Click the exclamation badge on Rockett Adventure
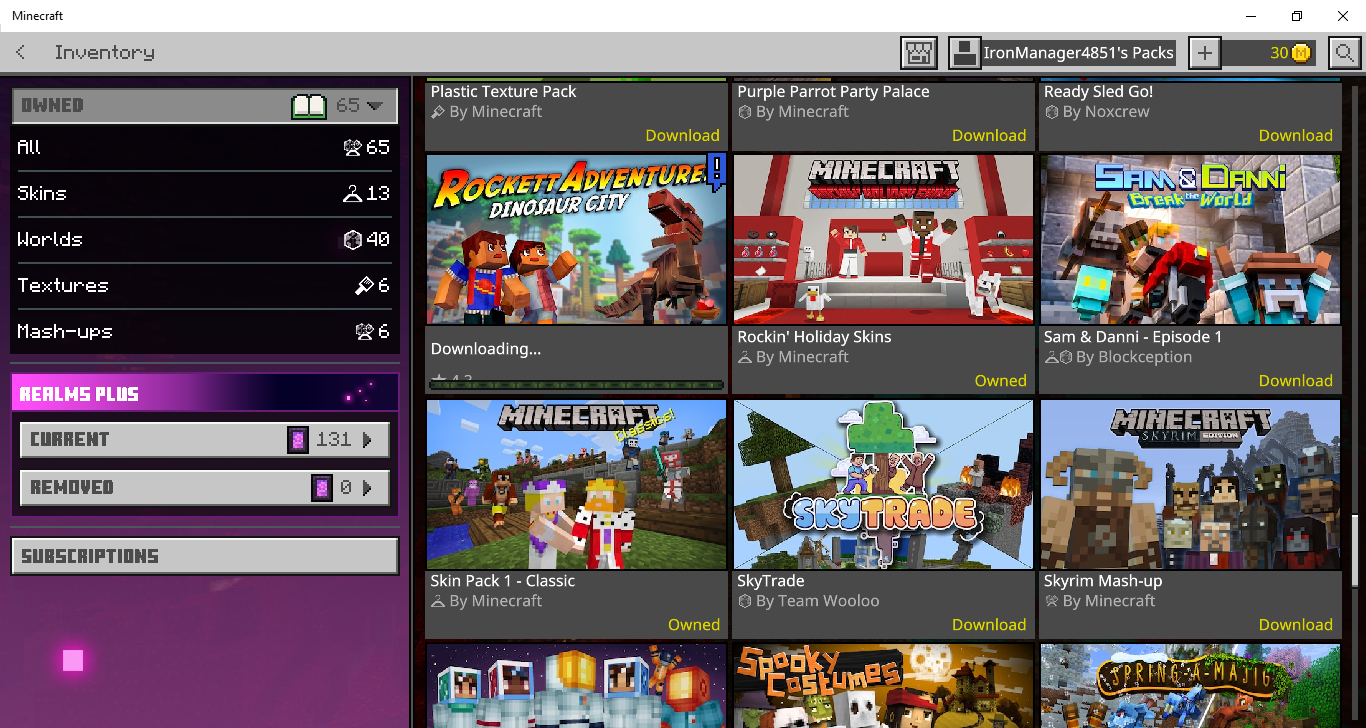 [x=716, y=171]
